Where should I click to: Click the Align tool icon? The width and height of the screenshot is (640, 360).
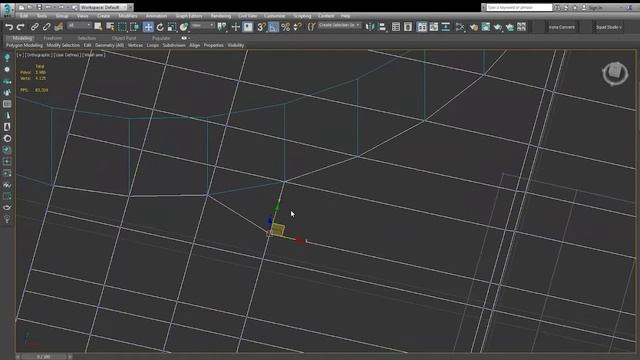point(382,27)
